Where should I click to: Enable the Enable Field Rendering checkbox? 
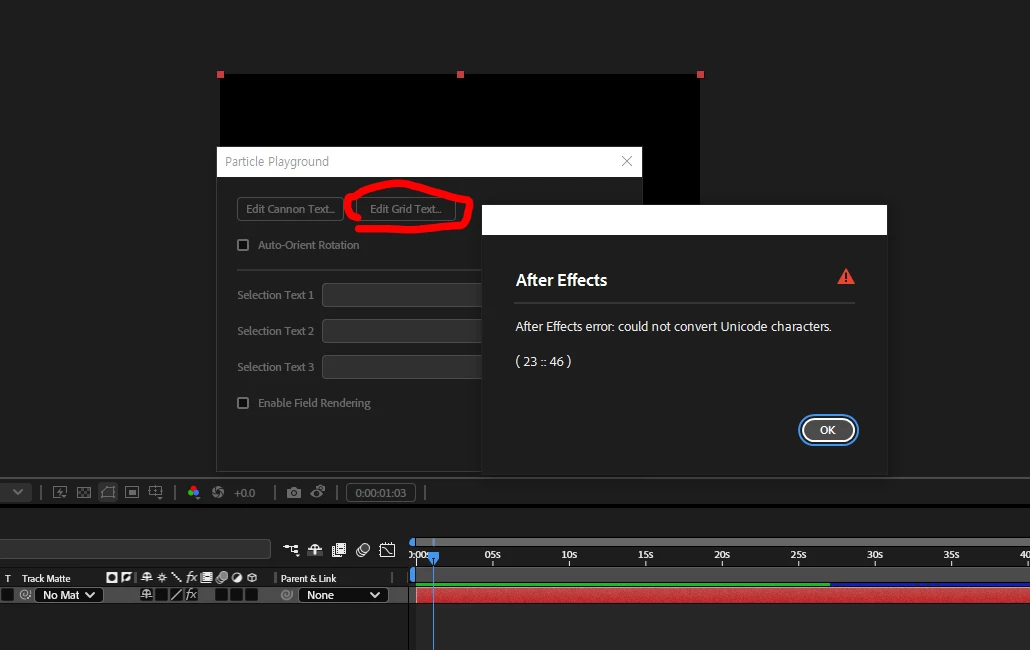[243, 403]
